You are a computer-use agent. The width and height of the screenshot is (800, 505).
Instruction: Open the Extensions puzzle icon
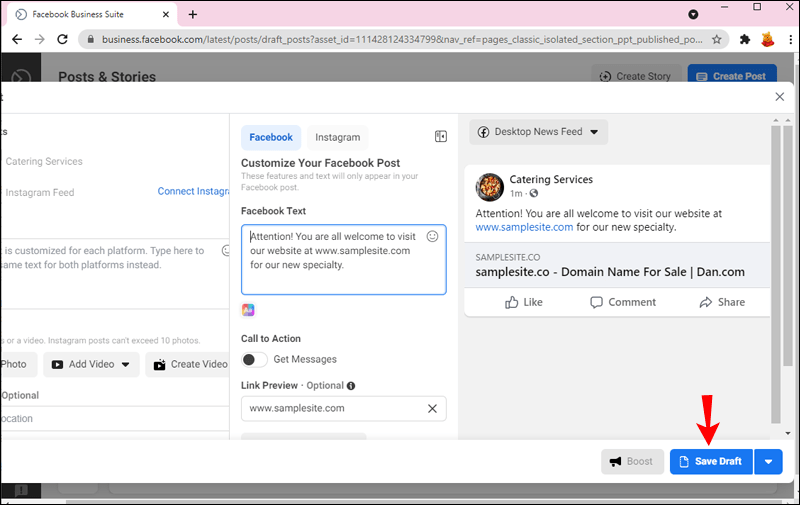tap(745, 39)
